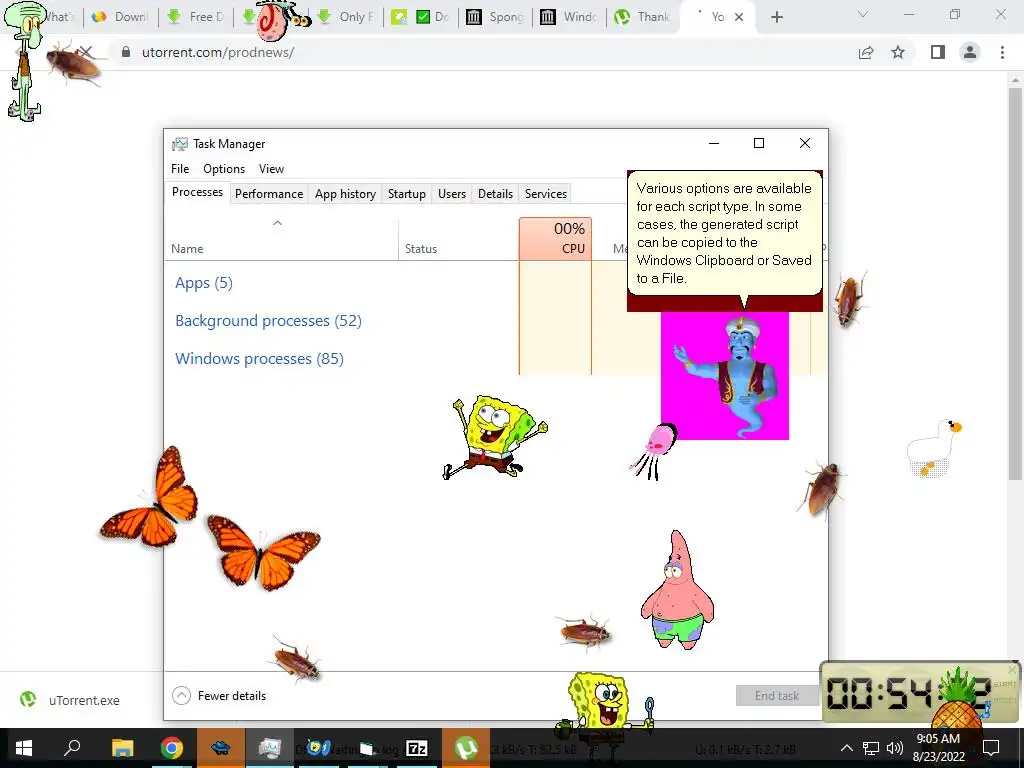Switch to the "Downl" Chrome tab

point(121,17)
